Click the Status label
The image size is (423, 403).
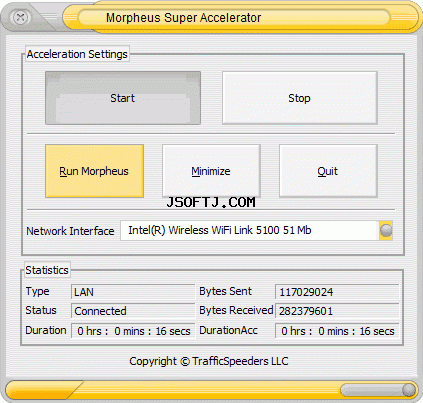click(41, 310)
